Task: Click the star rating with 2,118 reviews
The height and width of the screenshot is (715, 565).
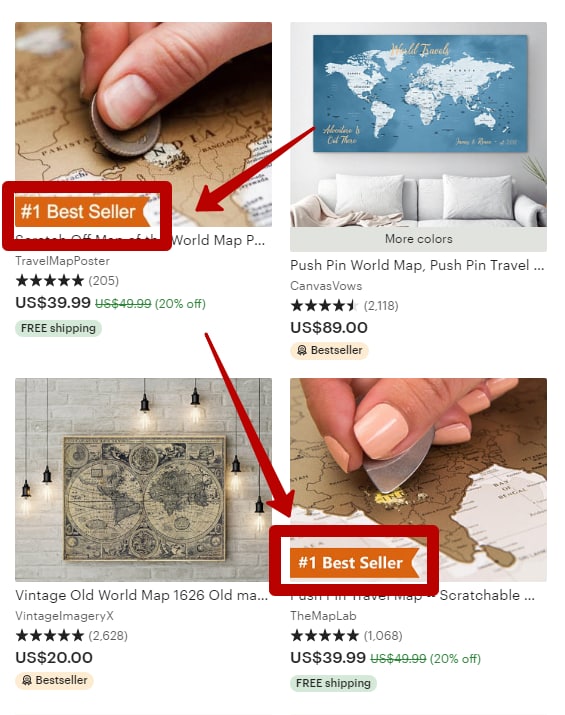Action: [x=344, y=306]
